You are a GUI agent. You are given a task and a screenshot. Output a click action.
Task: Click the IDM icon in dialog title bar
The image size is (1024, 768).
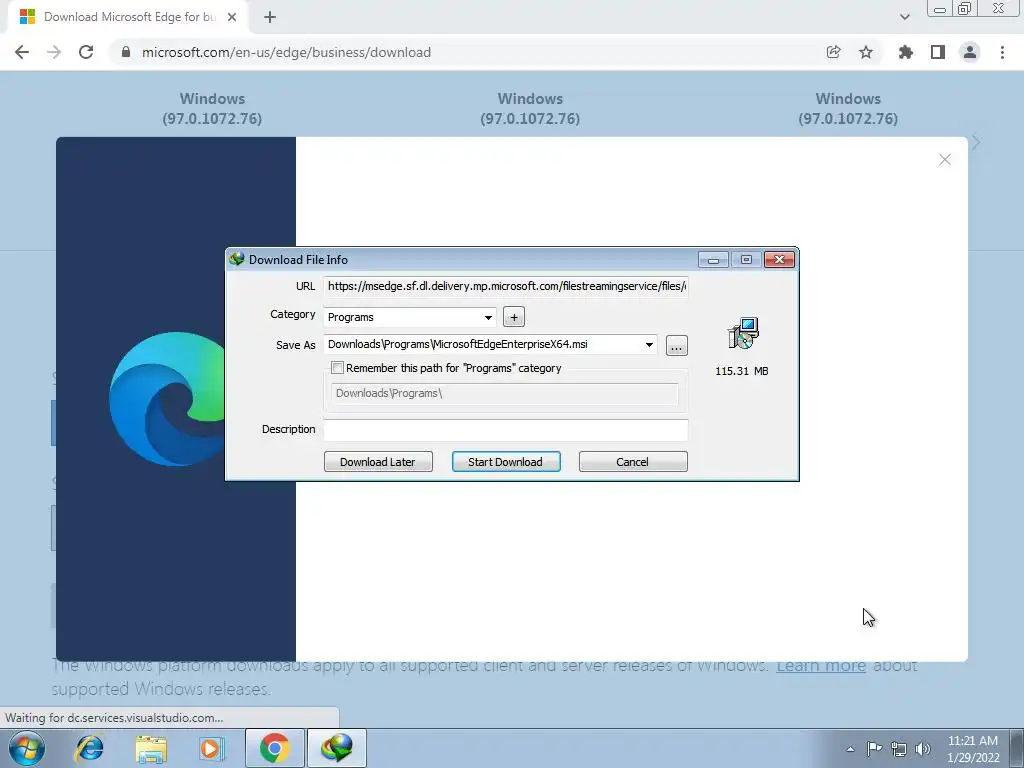pyautogui.click(x=236, y=259)
